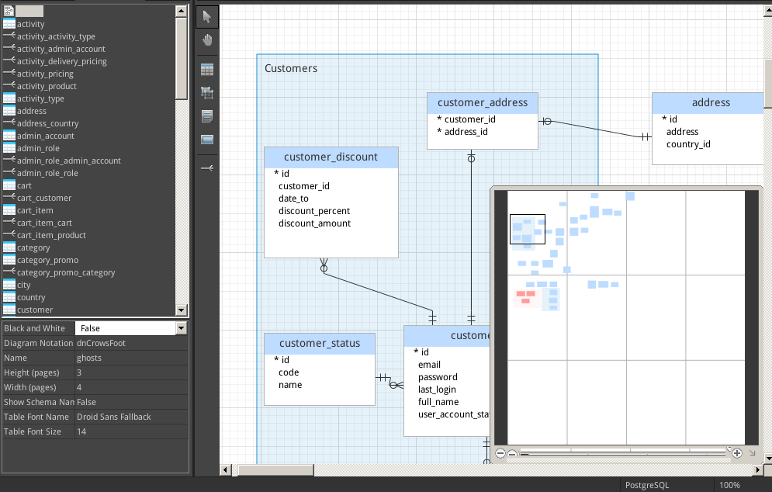Edit the Height (pages) value 3
772x492 pixels.
[131, 373]
